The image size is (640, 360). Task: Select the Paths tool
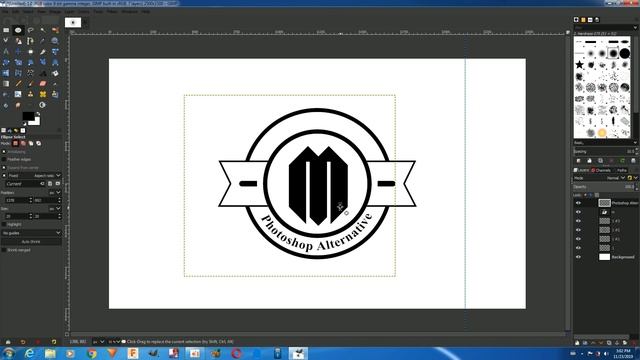click(31, 41)
